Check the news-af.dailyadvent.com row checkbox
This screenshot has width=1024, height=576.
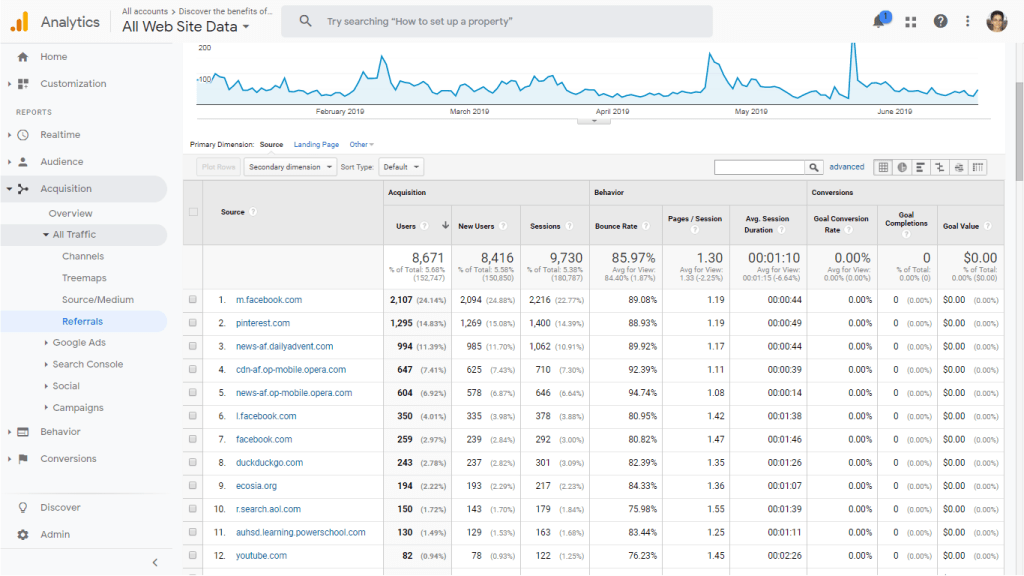193,346
